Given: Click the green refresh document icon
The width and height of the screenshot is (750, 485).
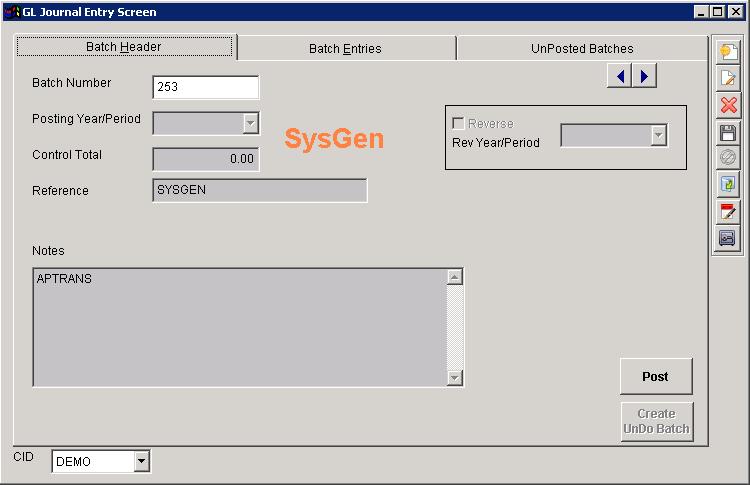Looking at the screenshot, I should point(728,185).
